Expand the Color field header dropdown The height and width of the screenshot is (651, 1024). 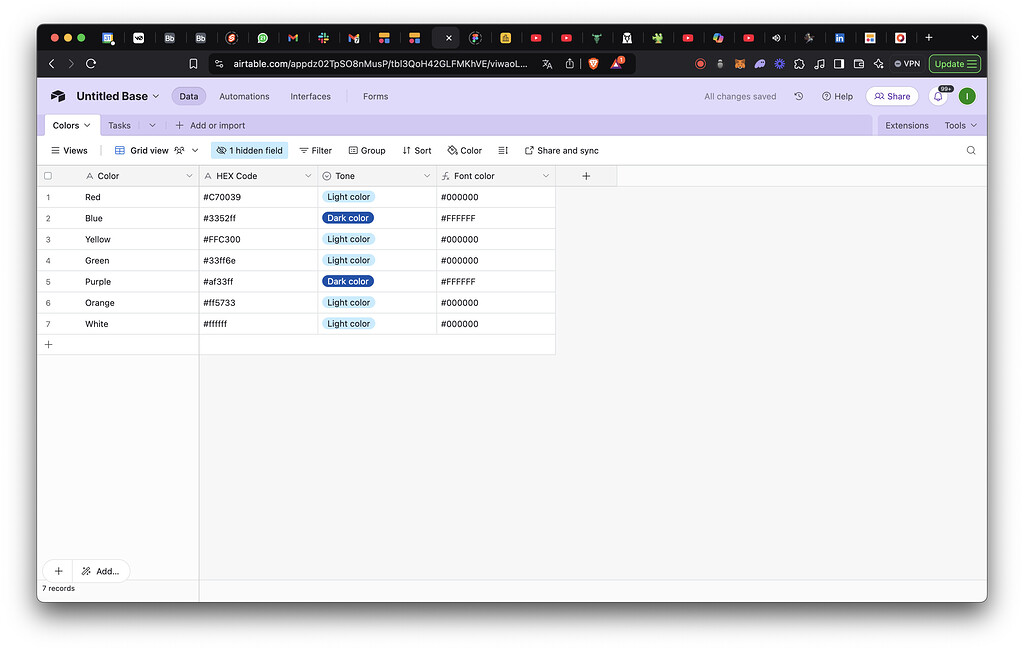[189, 175]
